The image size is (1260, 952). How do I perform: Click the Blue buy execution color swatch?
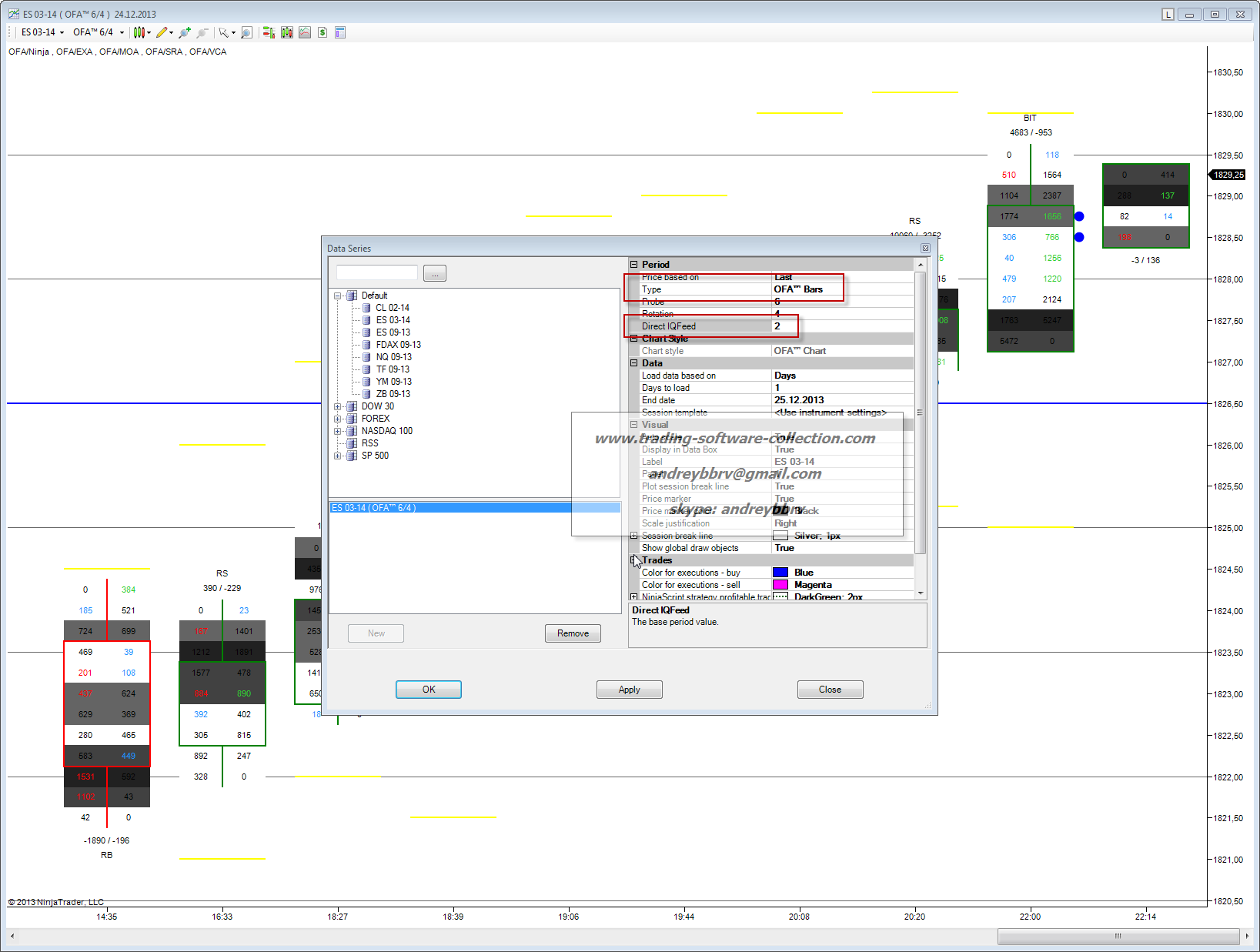[780, 573]
